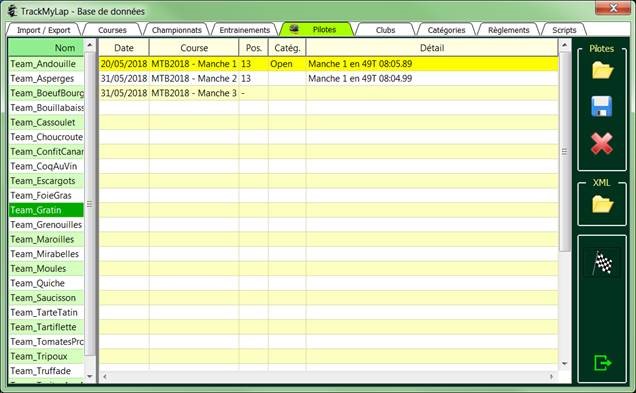Image resolution: width=636 pixels, height=393 pixels.
Task: Click the Course column header
Action: [x=194, y=48]
